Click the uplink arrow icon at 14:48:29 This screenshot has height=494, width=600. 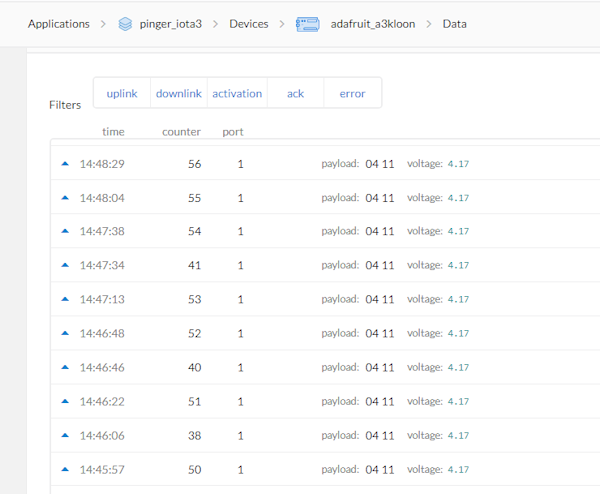[66, 163]
